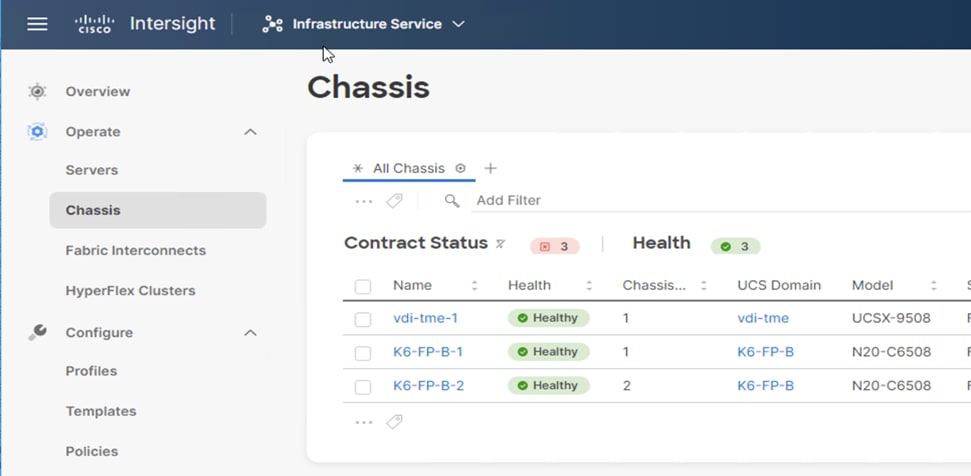Open Overview in the sidebar
Screen dimensions: 971x476
tap(98, 92)
